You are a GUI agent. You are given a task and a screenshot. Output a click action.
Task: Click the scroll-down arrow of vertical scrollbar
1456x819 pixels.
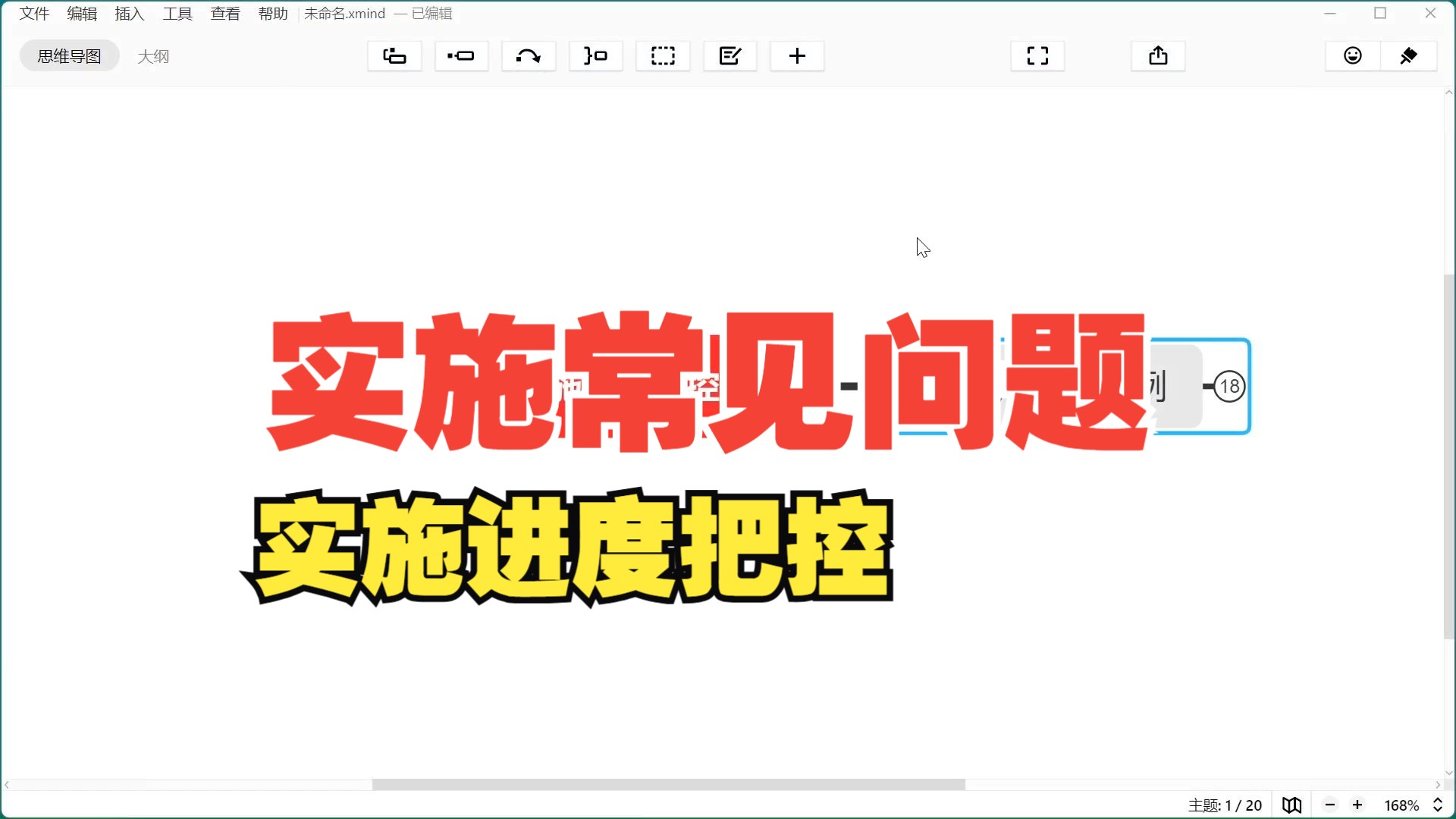(1448, 773)
